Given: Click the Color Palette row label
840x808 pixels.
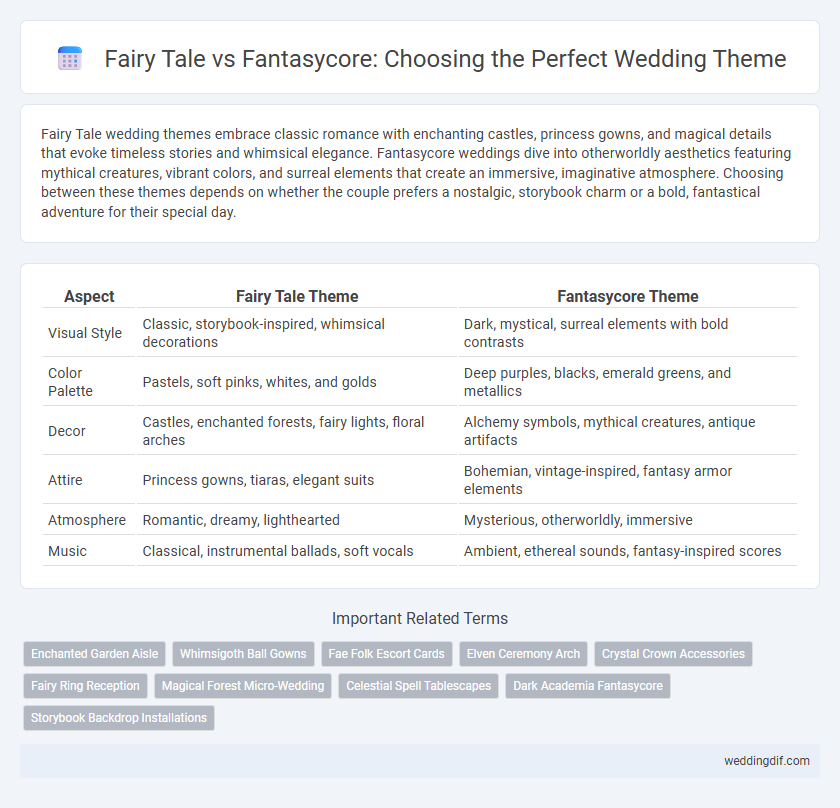Looking at the screenshot, I should (70, 382).
